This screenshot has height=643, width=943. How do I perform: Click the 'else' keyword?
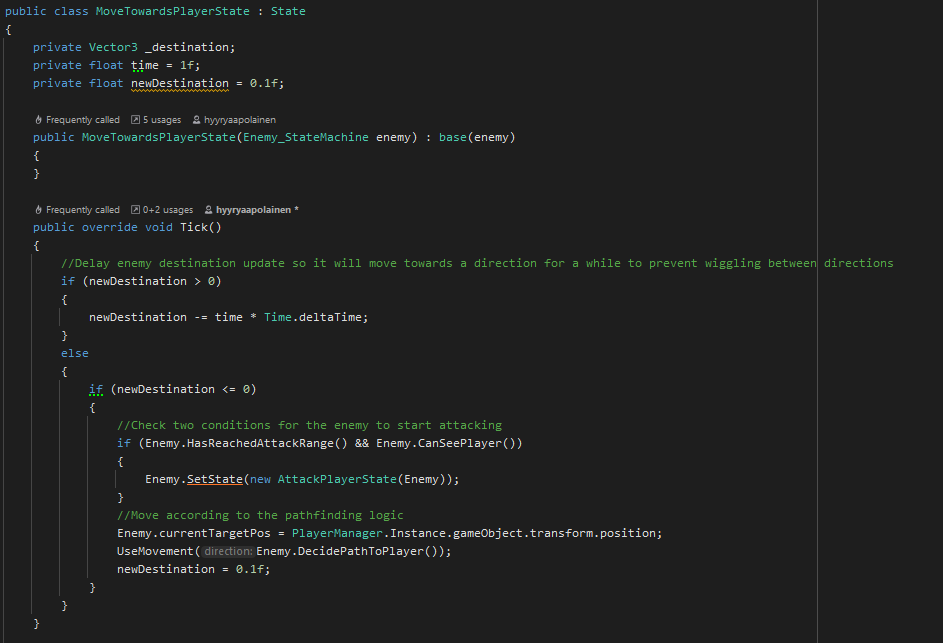[x=75, y=353]
